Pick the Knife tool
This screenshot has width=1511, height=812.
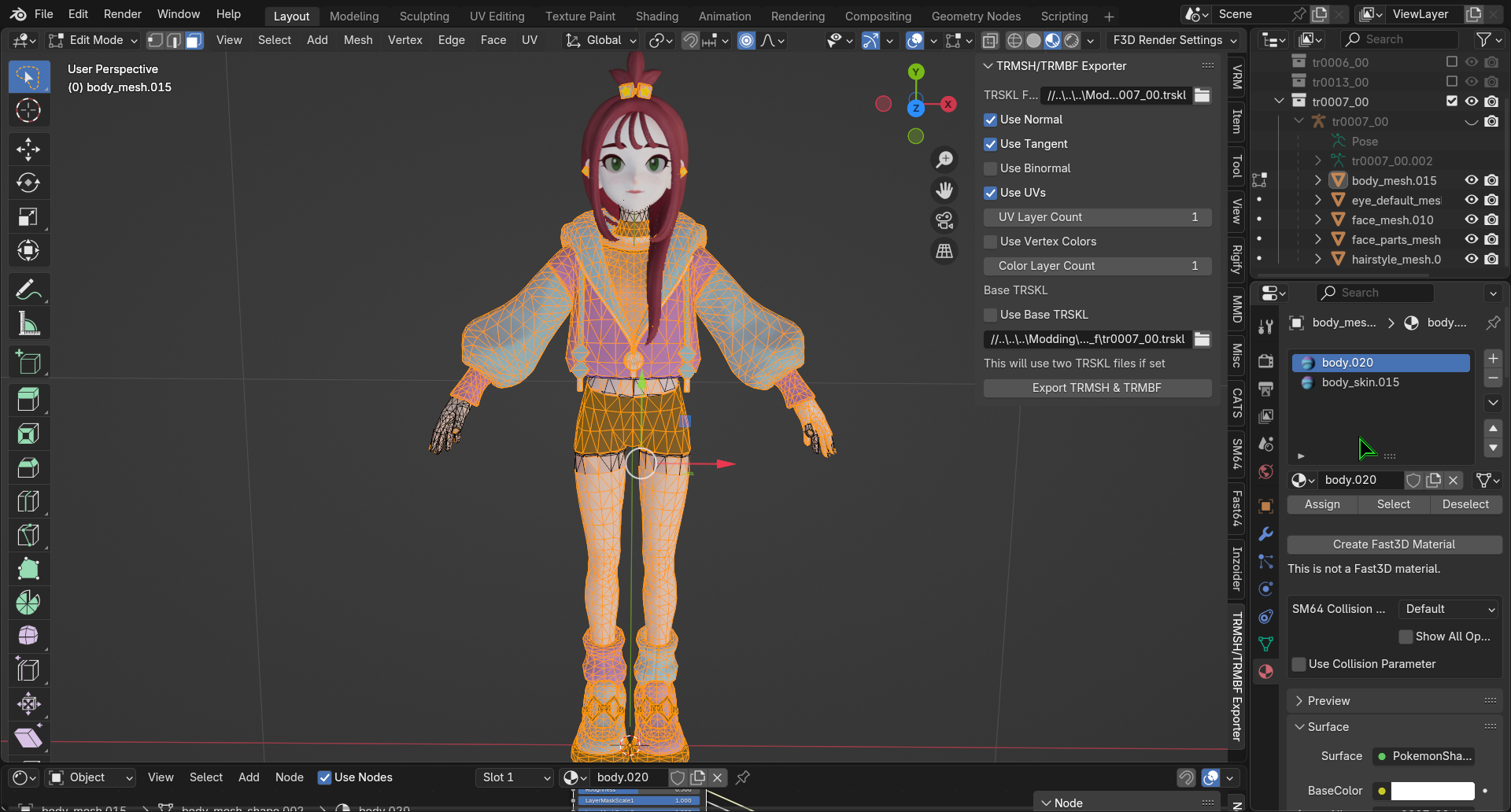tap(28, 535)
